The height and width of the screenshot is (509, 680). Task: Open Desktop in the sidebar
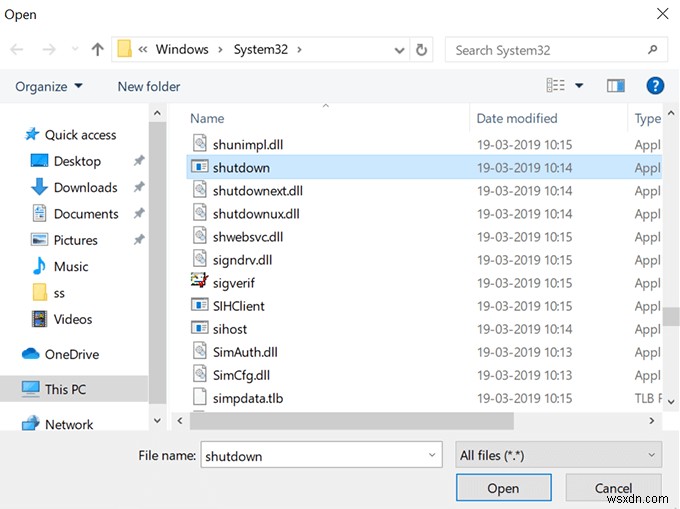[x=77, y=161]
